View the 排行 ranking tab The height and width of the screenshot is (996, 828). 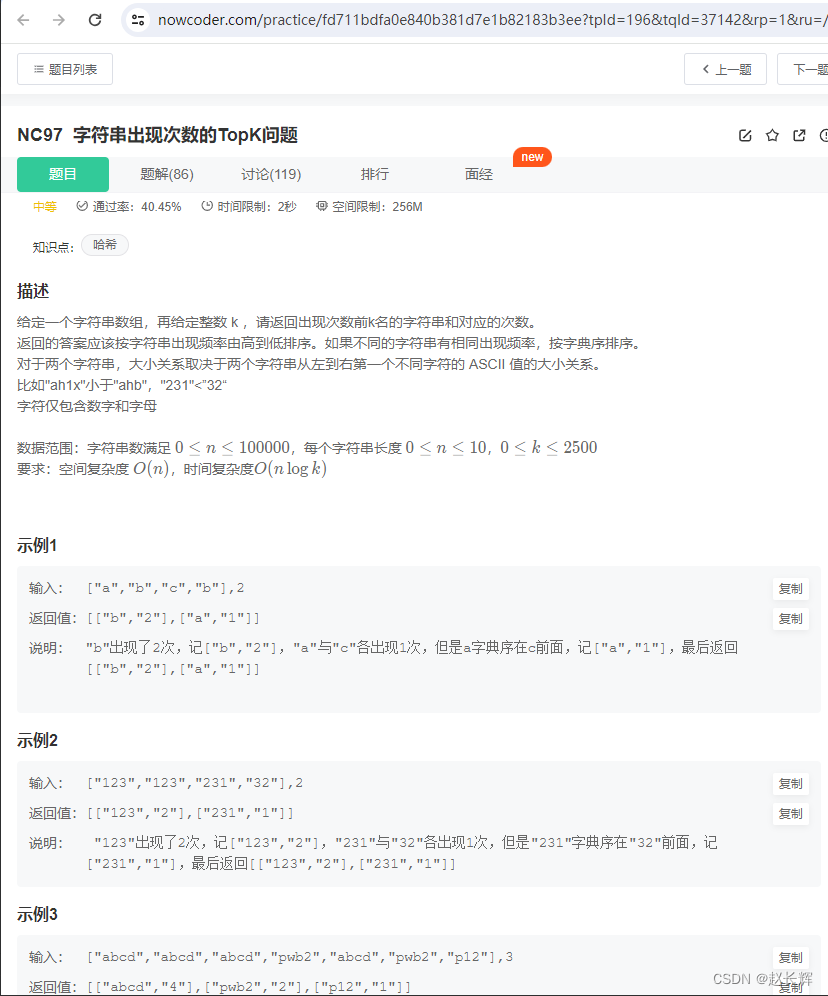(374, 174)
